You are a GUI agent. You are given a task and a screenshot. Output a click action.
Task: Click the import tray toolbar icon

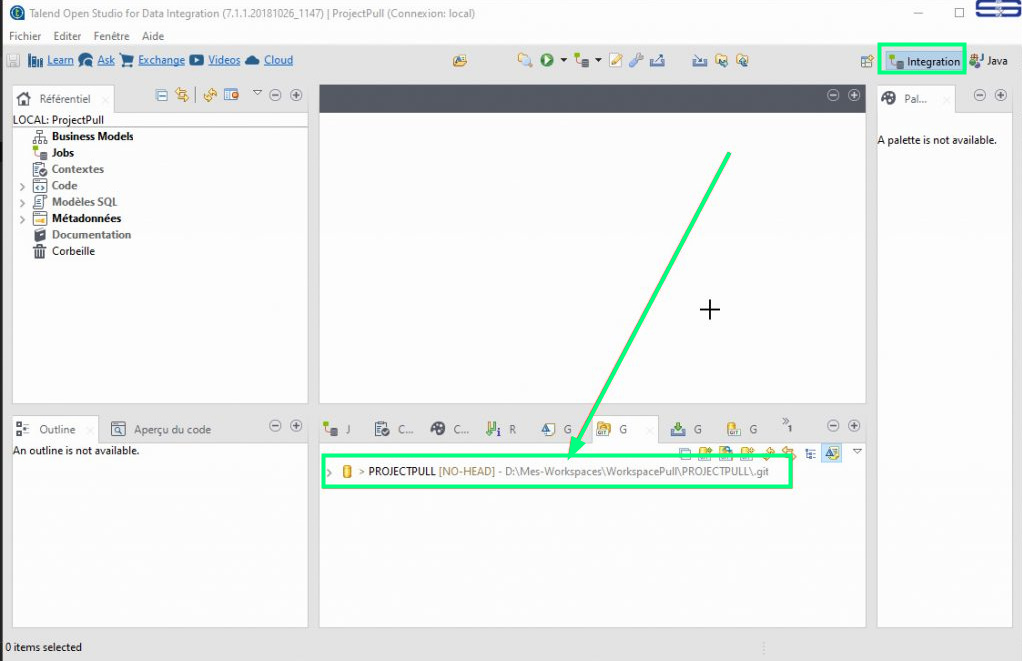pos(699,61)
